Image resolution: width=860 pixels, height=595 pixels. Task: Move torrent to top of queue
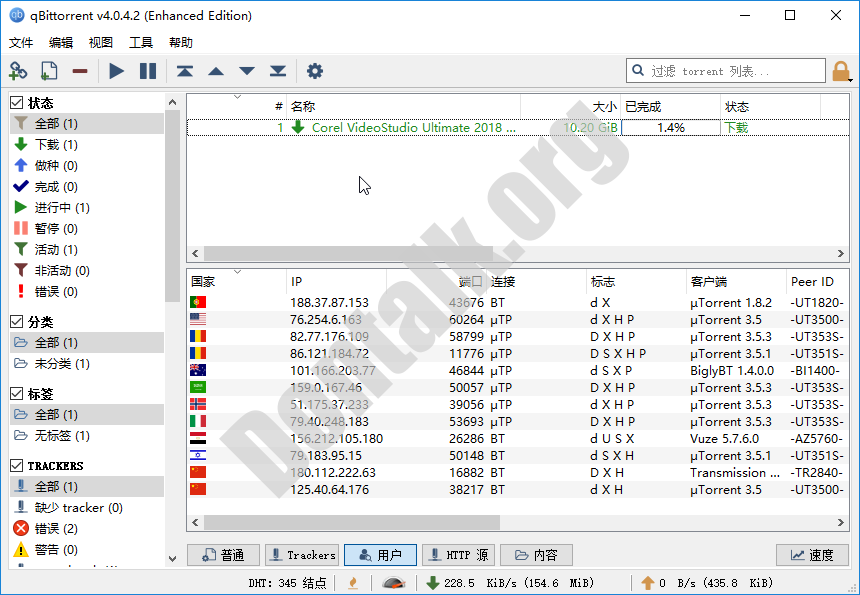(x=185, y=71)
